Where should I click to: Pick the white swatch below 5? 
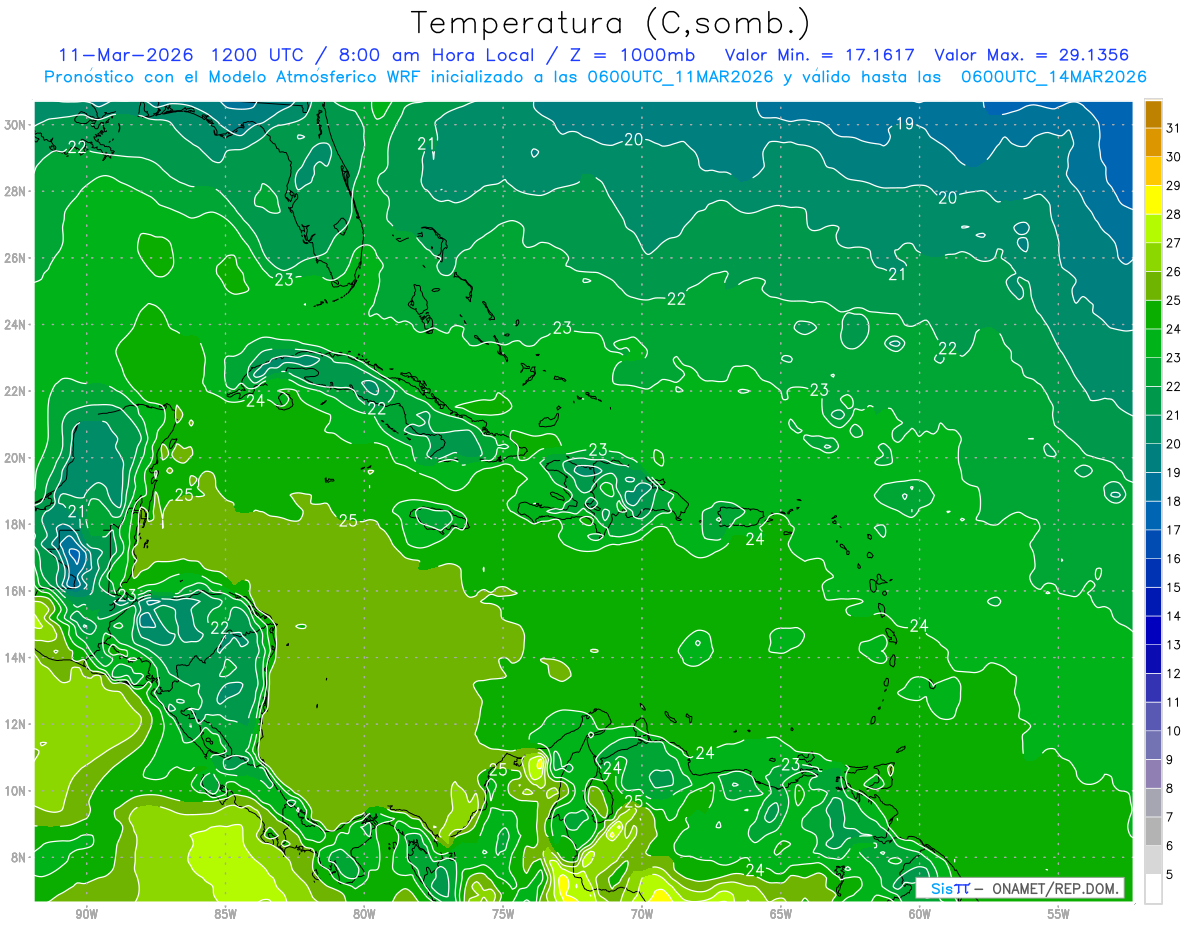[1153, 889]
